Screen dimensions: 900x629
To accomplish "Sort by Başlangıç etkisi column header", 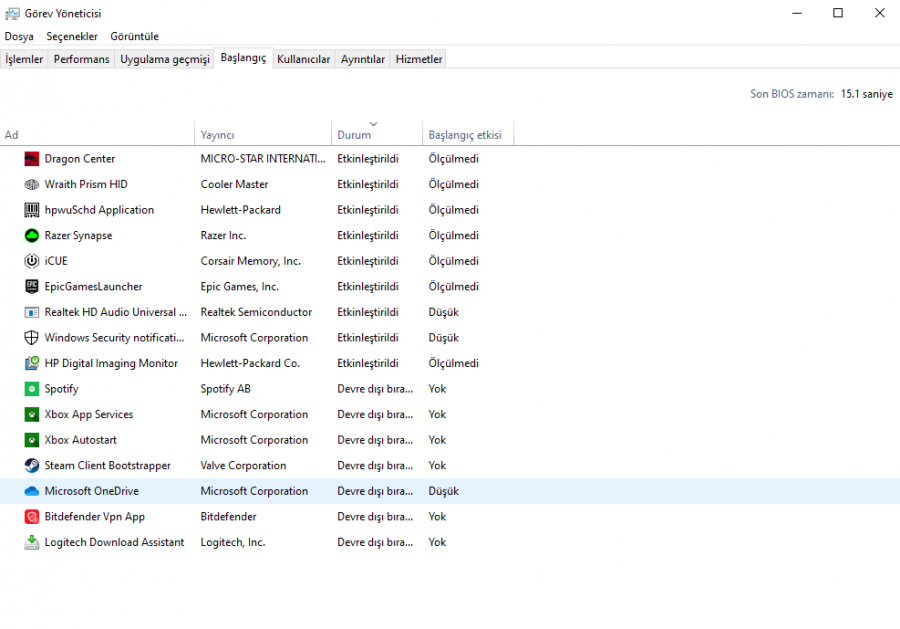I will (465, 135).
